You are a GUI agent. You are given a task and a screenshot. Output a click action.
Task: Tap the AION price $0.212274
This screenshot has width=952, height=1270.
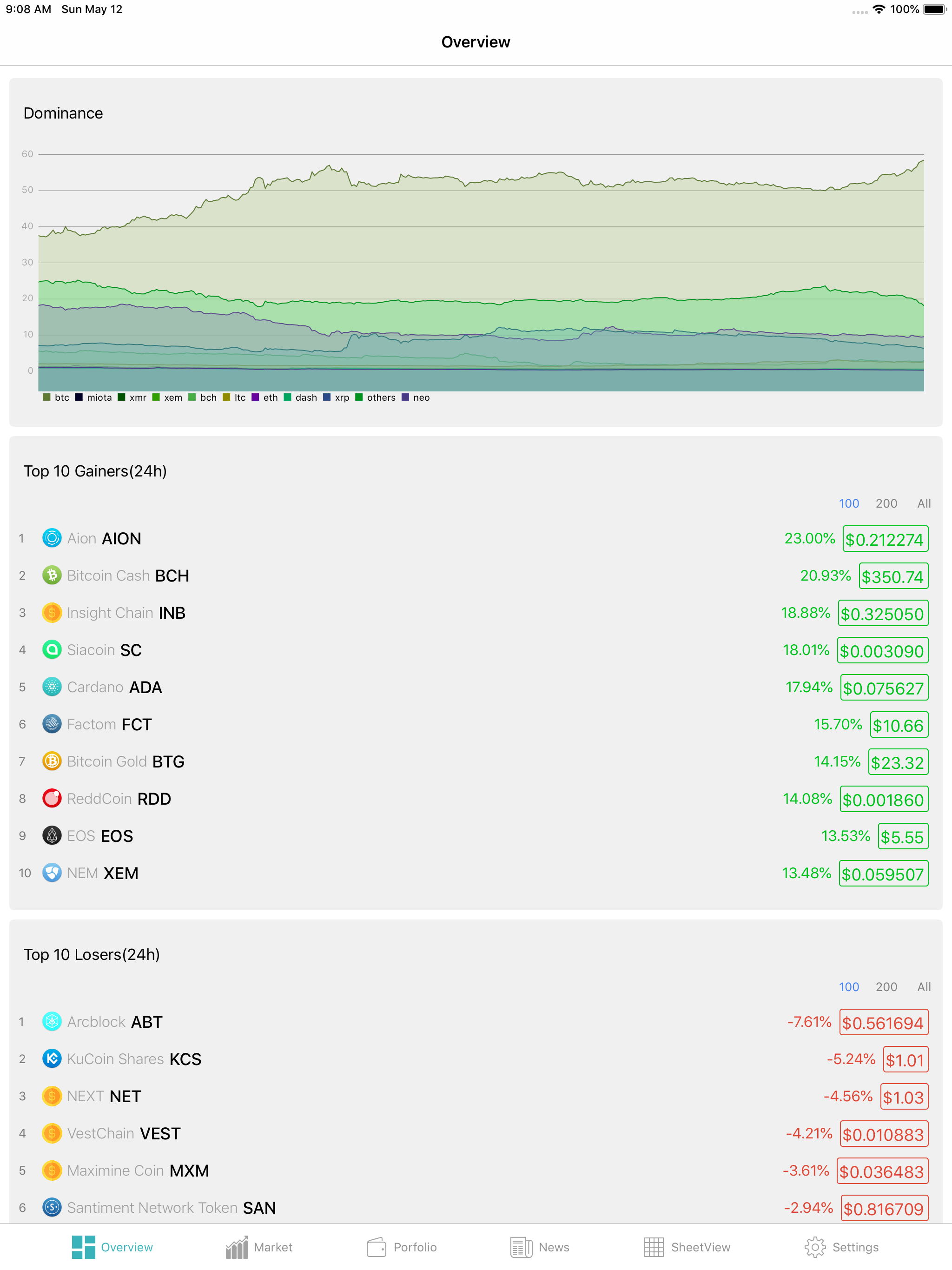pos(885,539)
